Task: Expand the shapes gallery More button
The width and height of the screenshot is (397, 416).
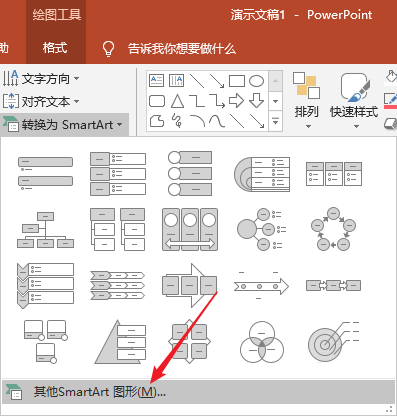Action: tap(275, 121)
